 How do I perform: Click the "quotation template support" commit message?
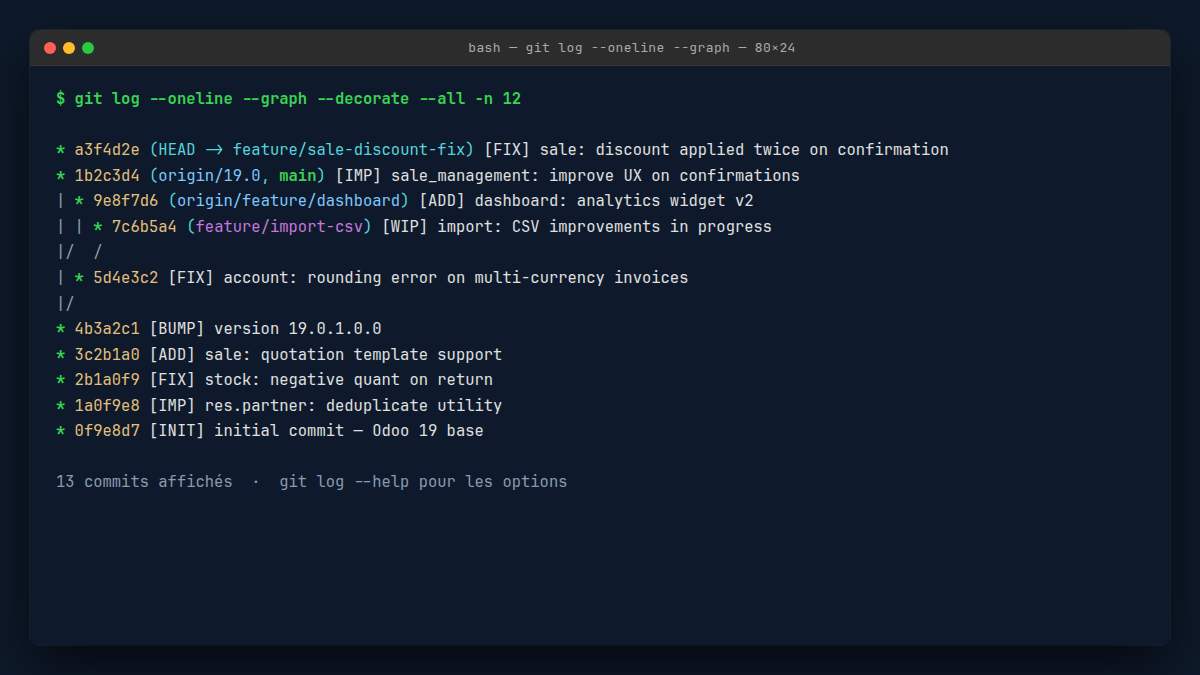(382, 354)
